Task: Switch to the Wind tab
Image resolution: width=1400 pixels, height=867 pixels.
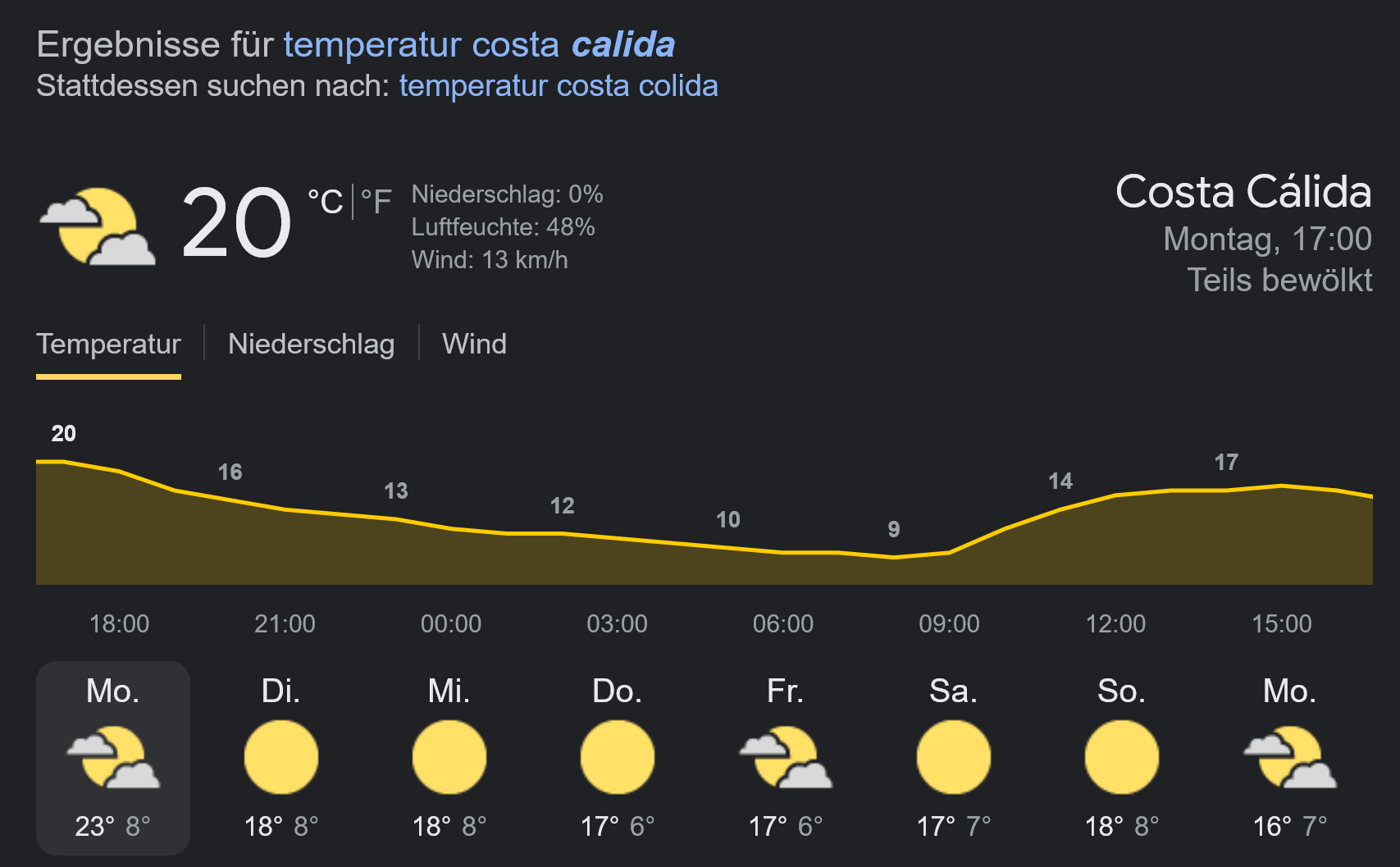Action: [x=474, y=344]
